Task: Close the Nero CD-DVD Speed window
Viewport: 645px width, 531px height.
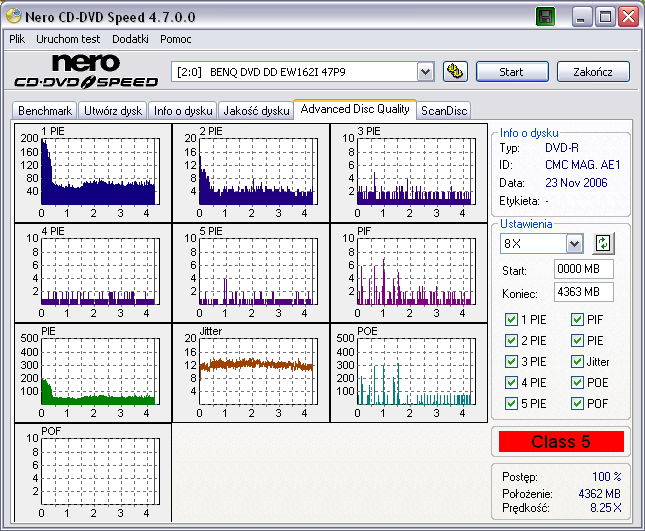Action: click(628, 17)
